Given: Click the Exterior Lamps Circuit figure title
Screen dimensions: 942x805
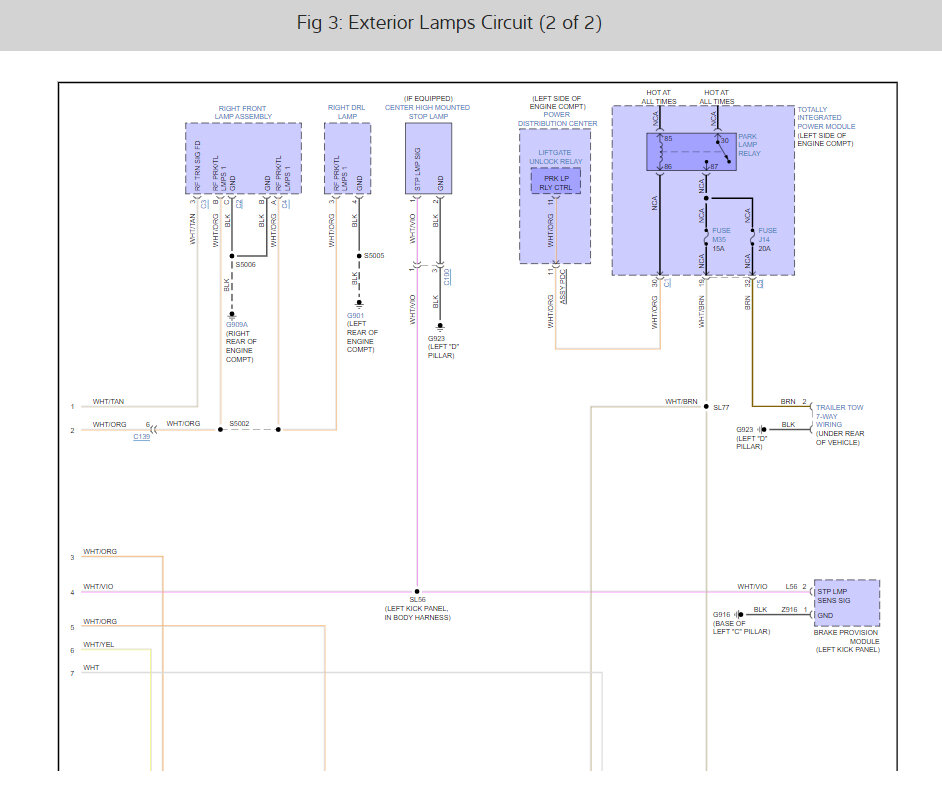Looking at the screenshot, I should (x=449, y=23).
